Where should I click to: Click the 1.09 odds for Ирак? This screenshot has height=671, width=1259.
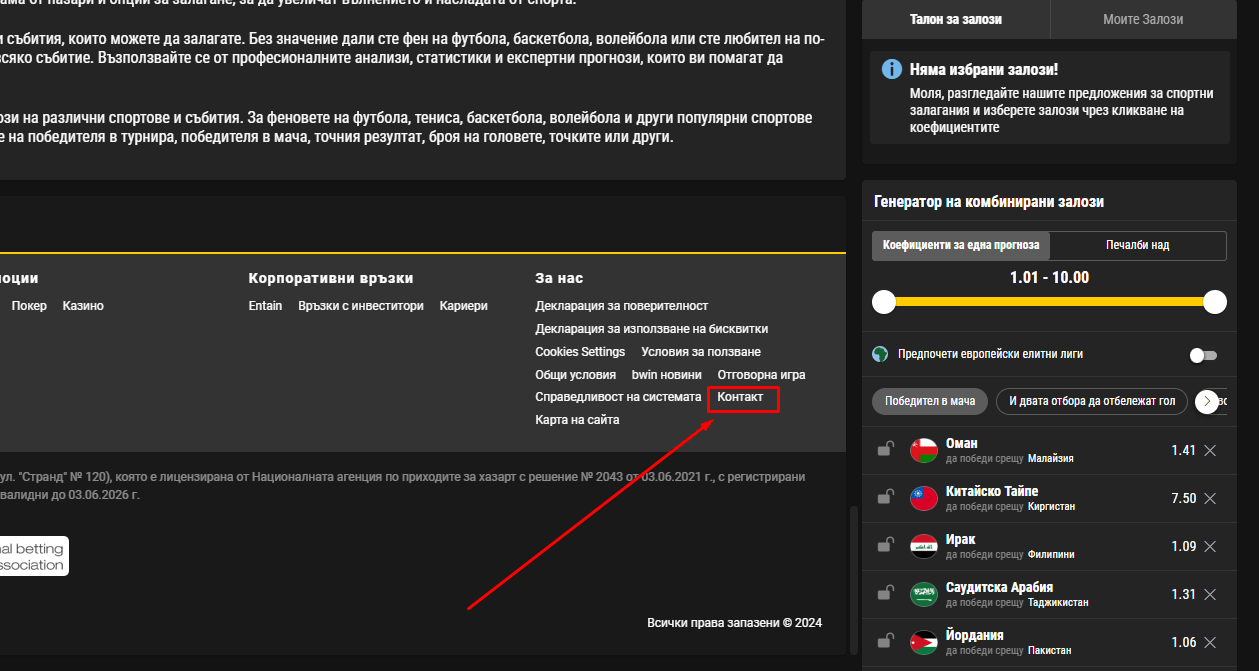coord(1184,547)
